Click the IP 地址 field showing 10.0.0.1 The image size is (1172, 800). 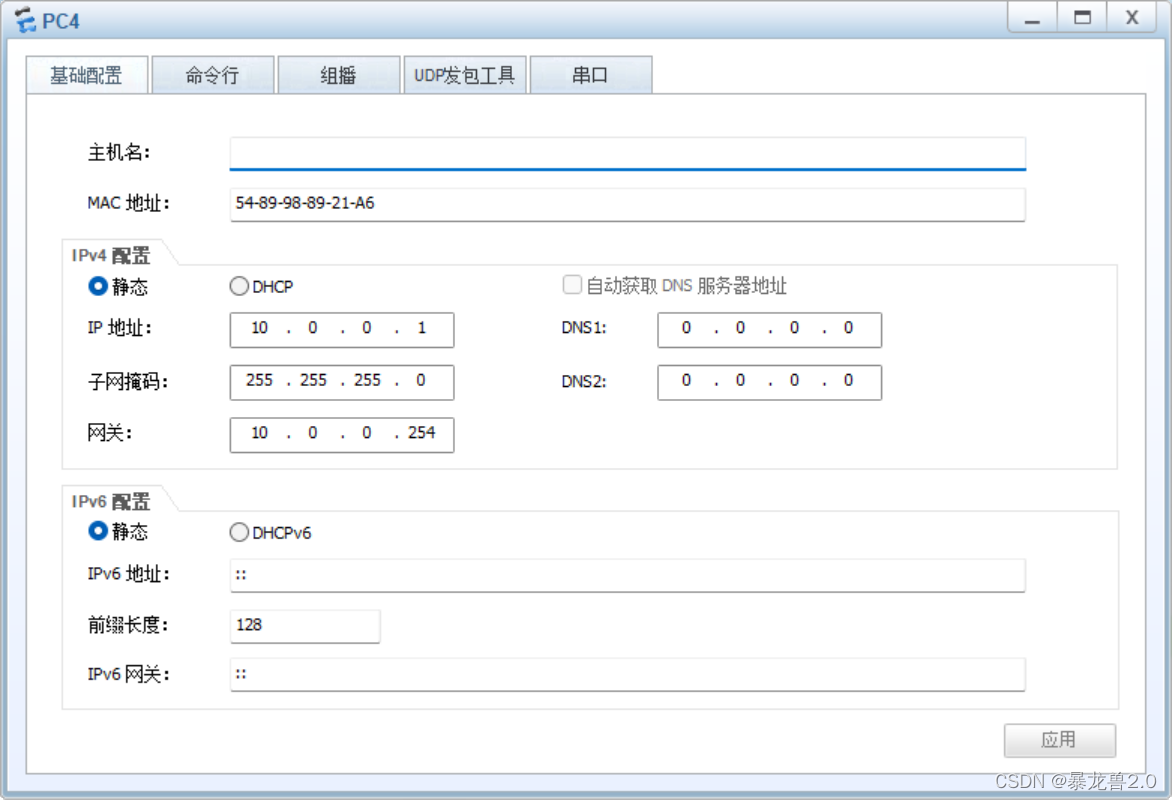click(x=342, y=330)
